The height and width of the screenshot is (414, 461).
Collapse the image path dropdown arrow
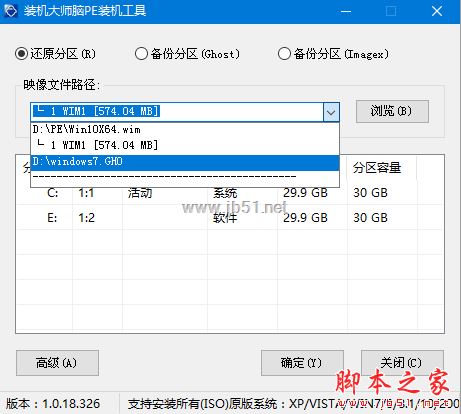[x=331, y=112]
